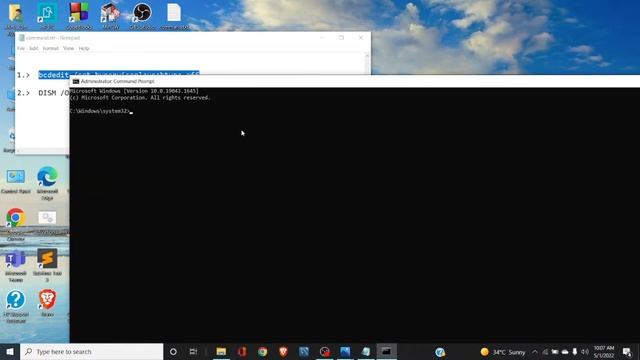Screen dimensions: 640x360
Task: Click the taskbar search box
Action: click(x=91, y=351)
